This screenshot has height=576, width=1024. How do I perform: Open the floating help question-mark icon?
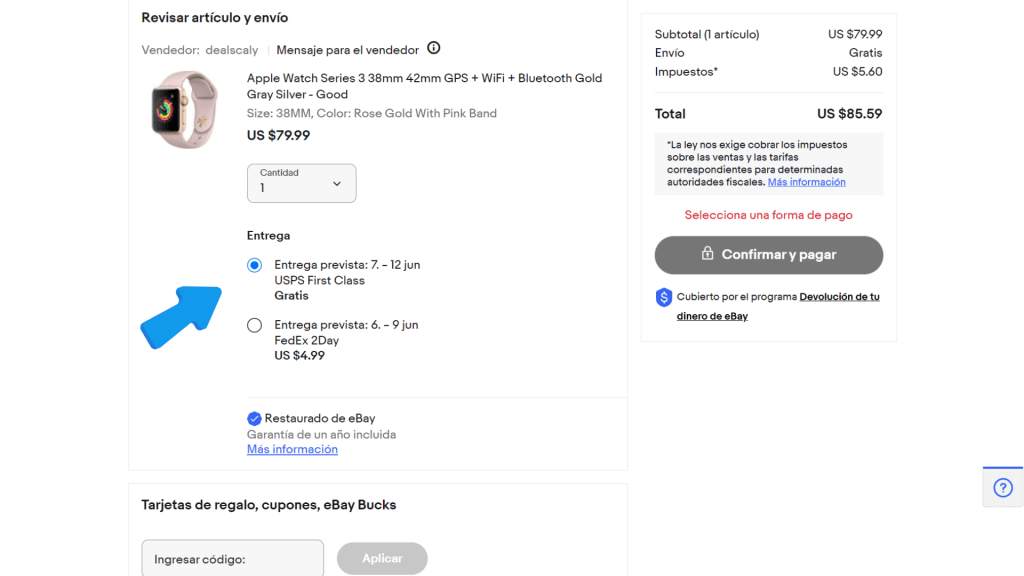pos(1003,488)
